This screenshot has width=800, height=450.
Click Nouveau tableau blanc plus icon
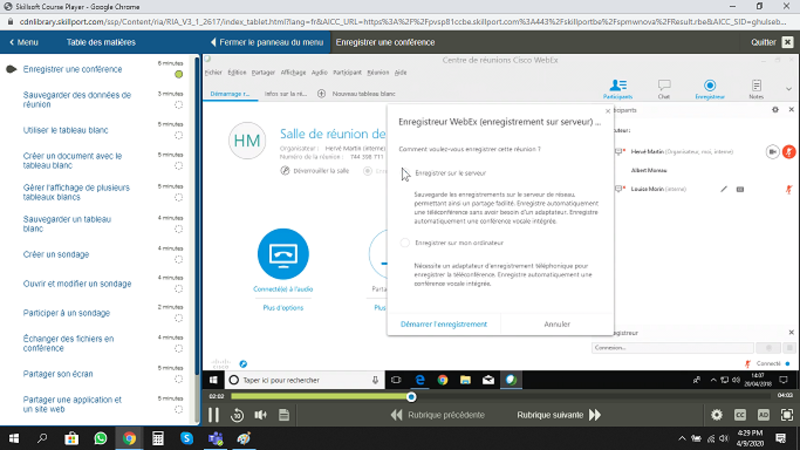tap(321, 94)
